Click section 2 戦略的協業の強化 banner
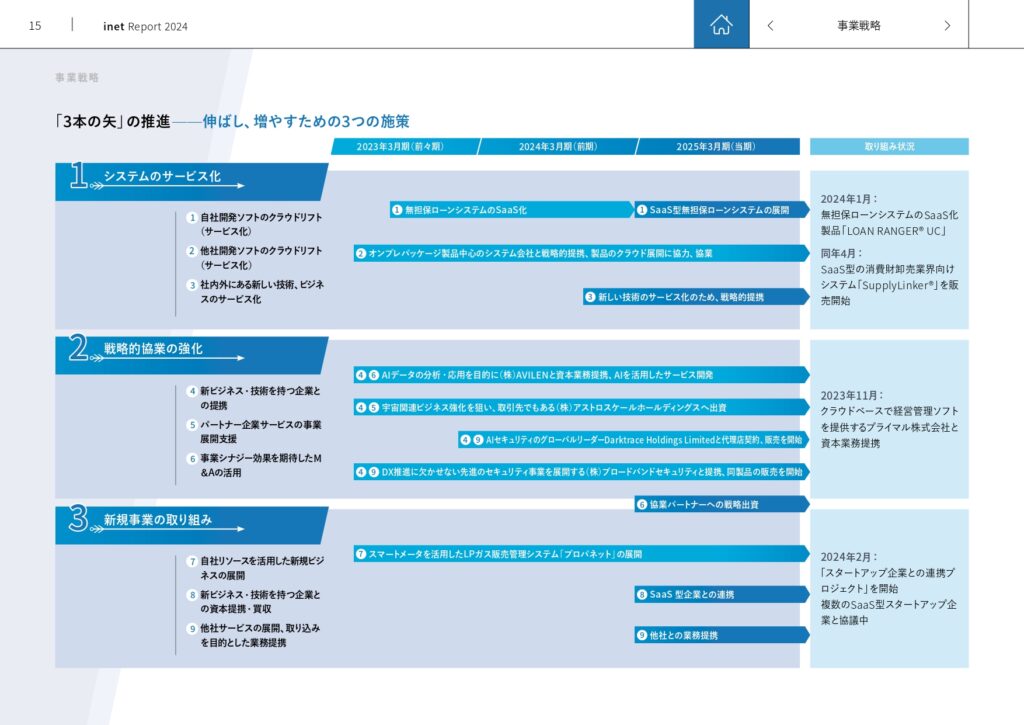Screen dimensions: 1024x725 pyautogui.click(x=191, y=355)
